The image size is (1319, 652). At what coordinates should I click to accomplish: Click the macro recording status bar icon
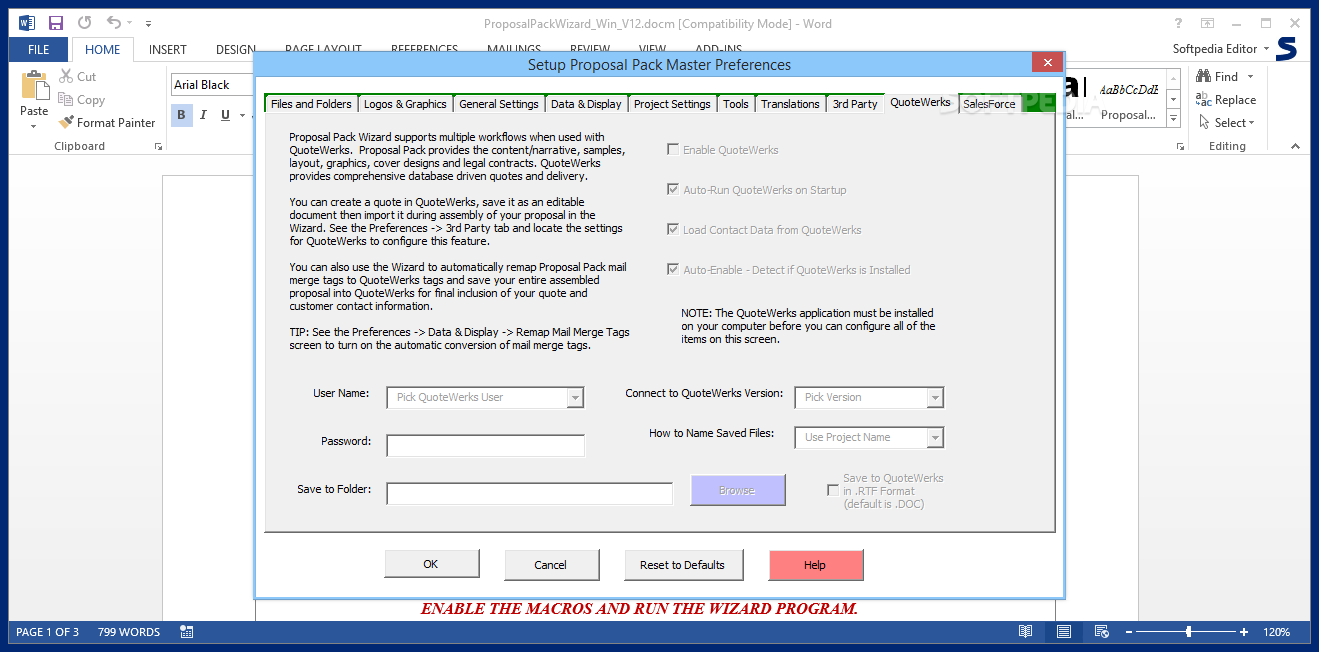pyautogui.click(x=186, y=632)
